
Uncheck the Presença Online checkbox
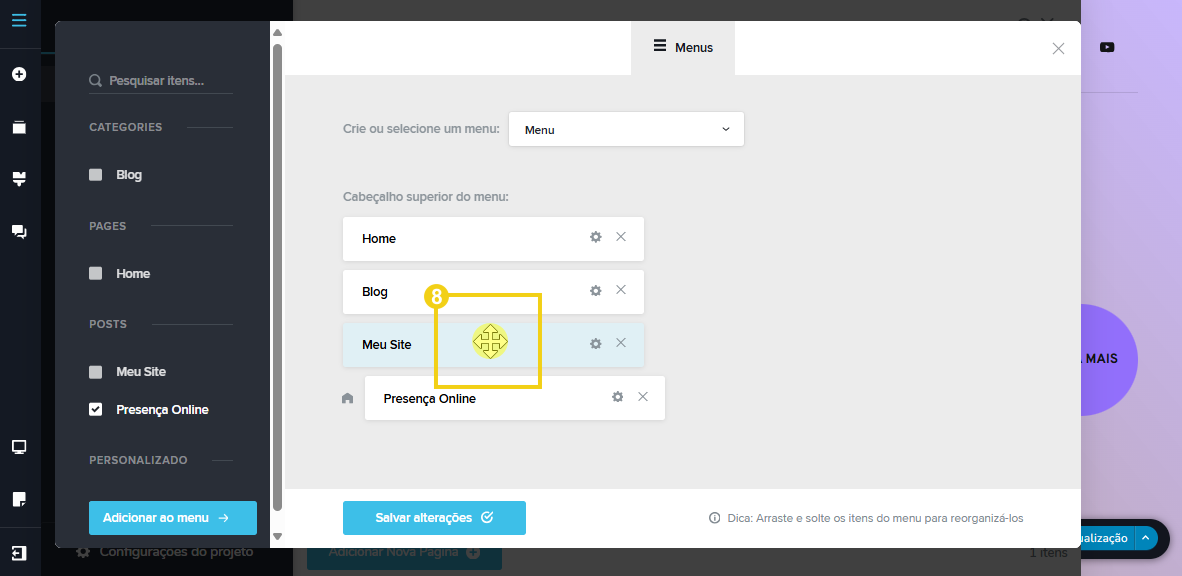click(96, 409)
